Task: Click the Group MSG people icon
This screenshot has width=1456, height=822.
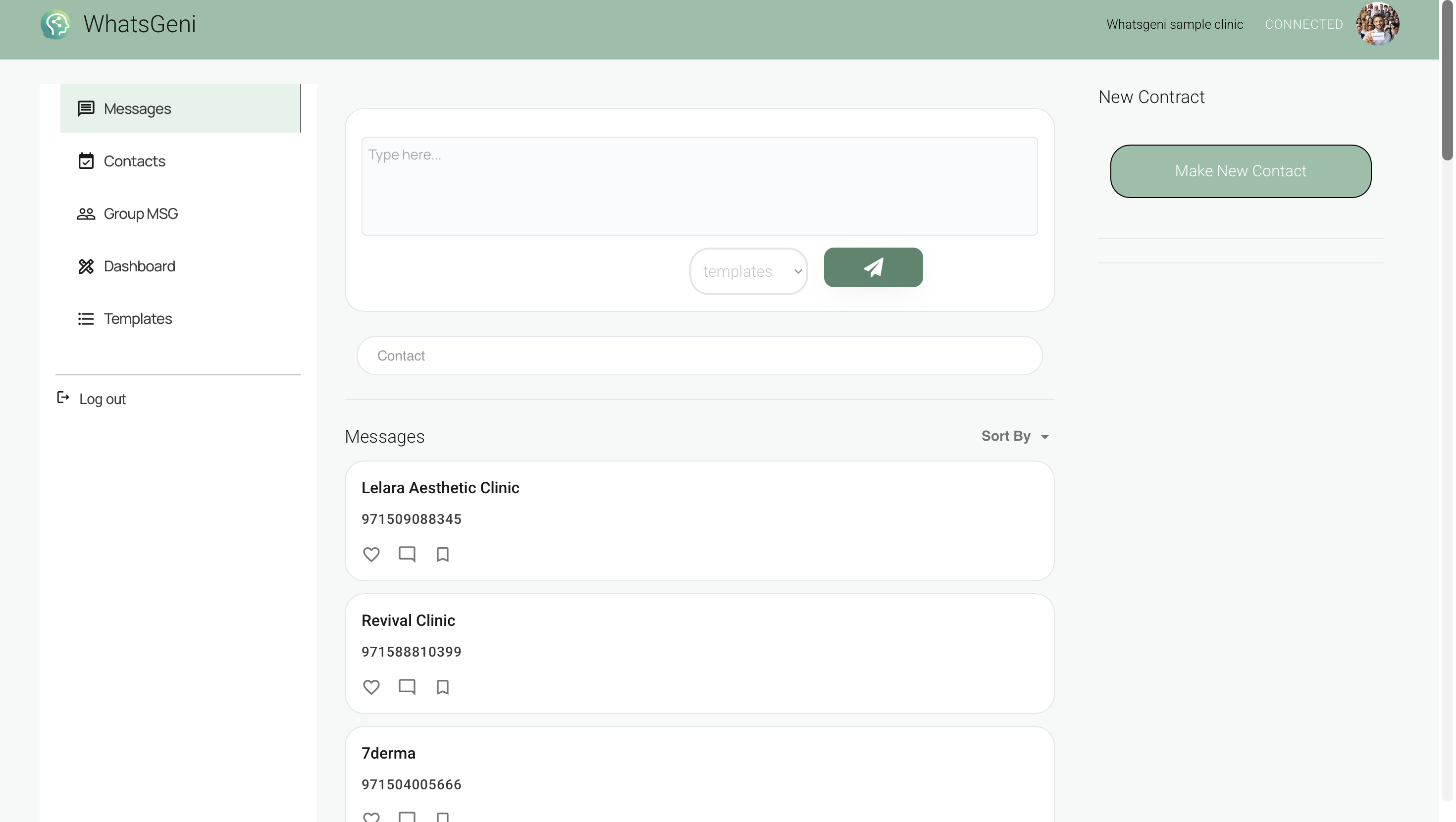Action: point(86,214)
